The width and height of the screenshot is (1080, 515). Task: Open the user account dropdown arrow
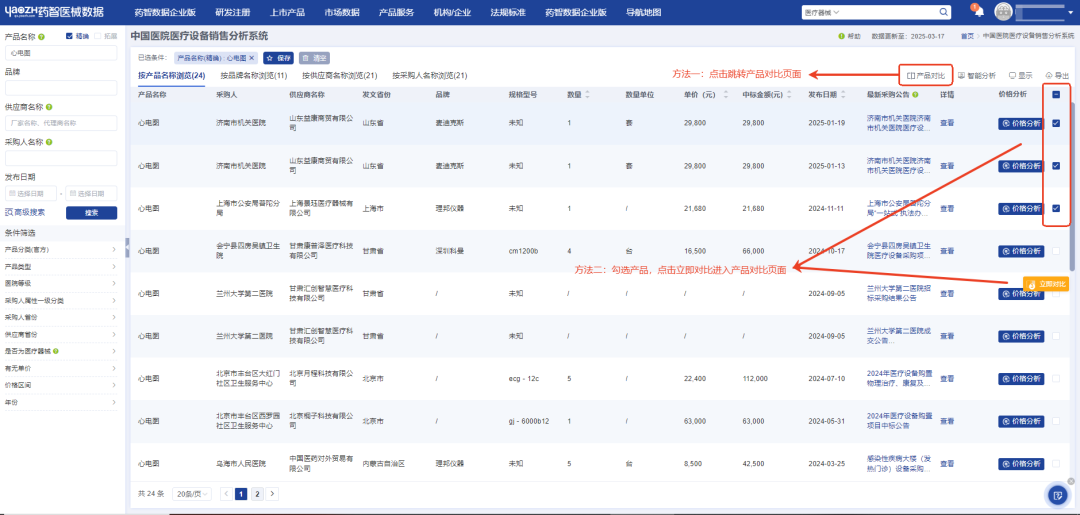click(x=1070, y=12)
